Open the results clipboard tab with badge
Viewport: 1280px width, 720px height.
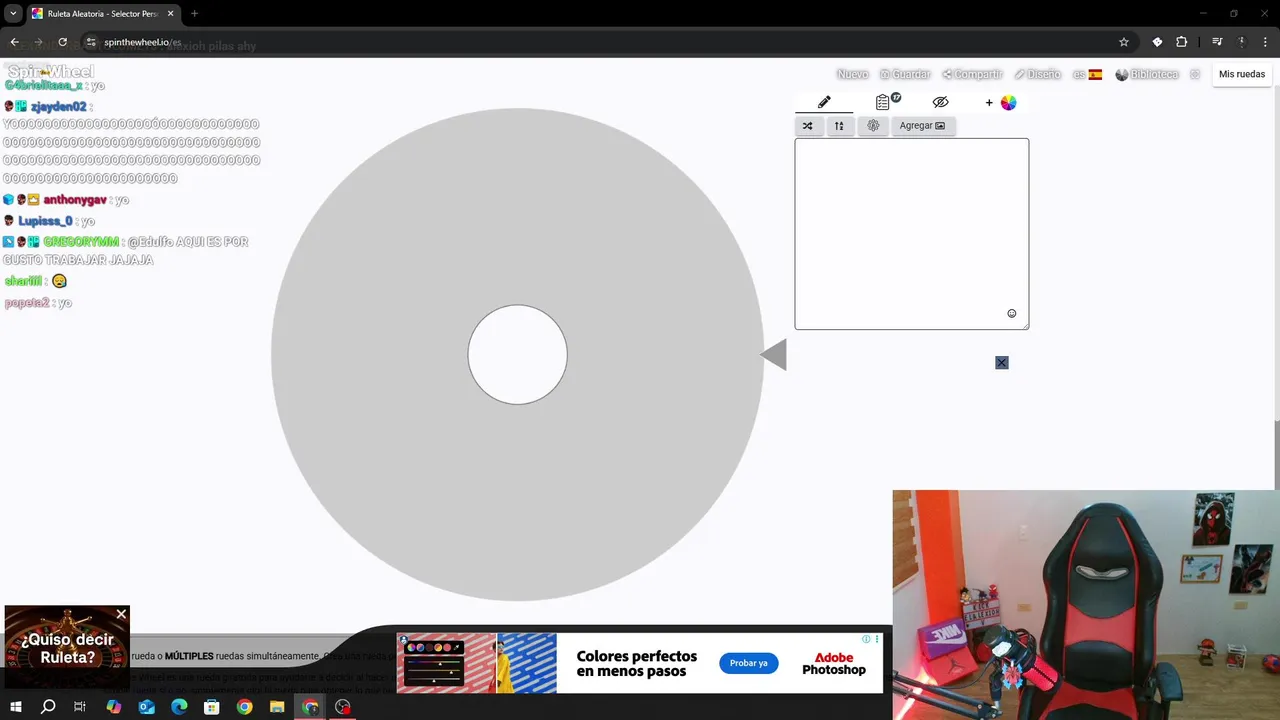(x=887, y=101)
